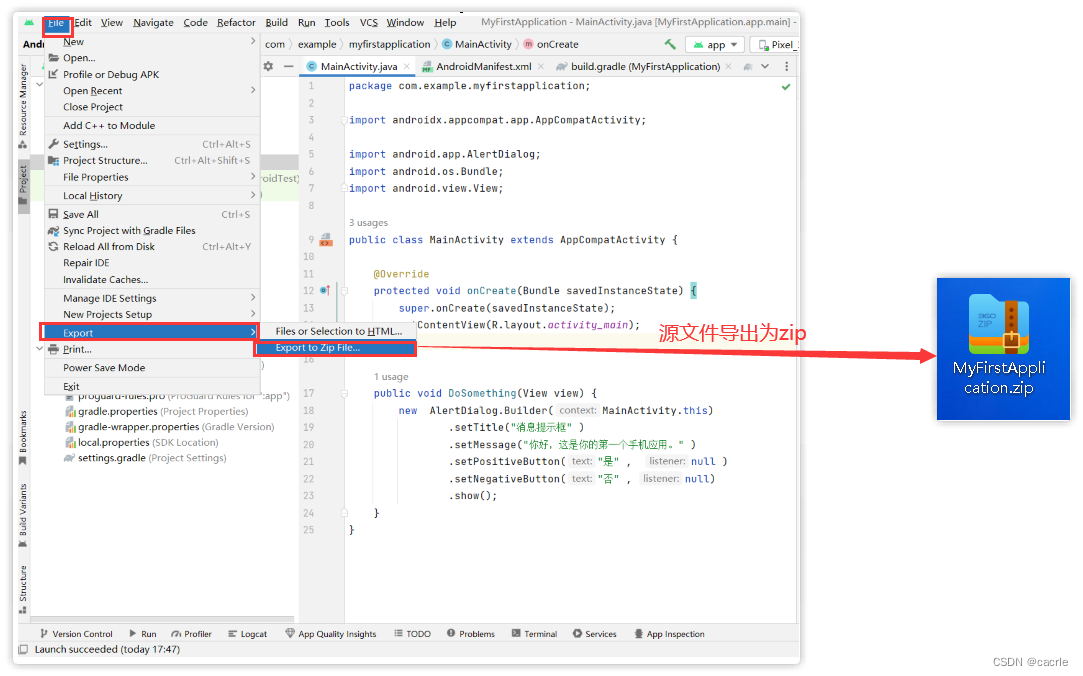Fold the DoSomething method at line 17
Screen dimensions: 1083x676
point(344,394)
